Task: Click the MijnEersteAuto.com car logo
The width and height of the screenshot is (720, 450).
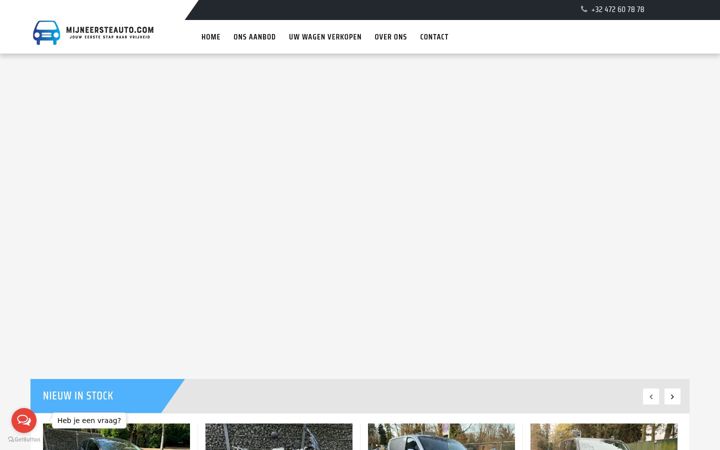Action: tap(46, 33)
